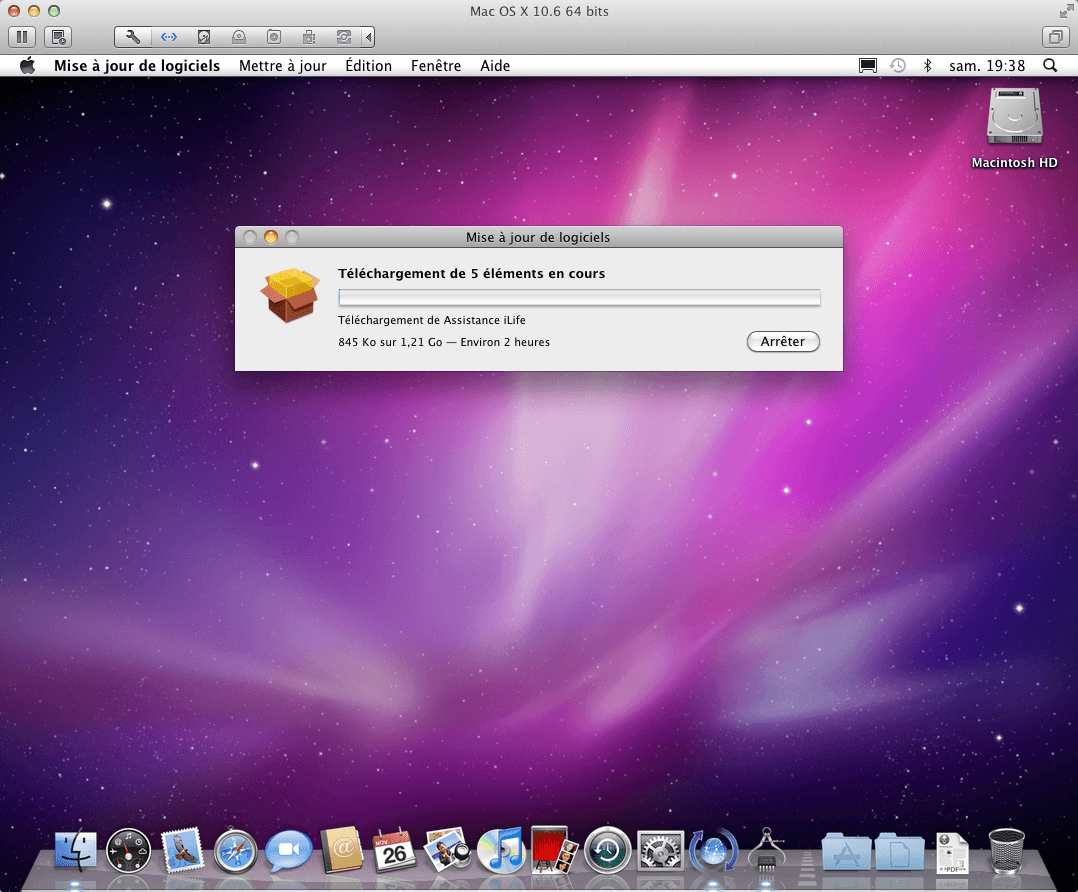The width and height of the screenshot is (1078, 892).
Task: Open iChat from the Dock
Action: point(289,851)
